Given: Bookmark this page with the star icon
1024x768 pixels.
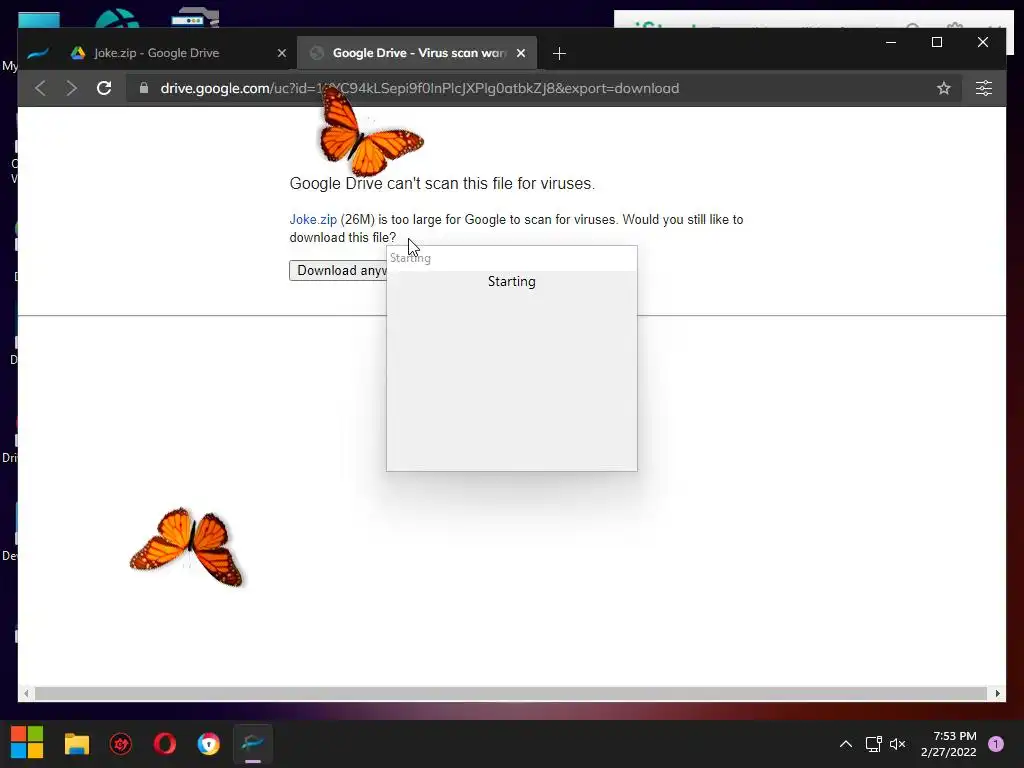Looking at the screenshot, I should 944,88.
